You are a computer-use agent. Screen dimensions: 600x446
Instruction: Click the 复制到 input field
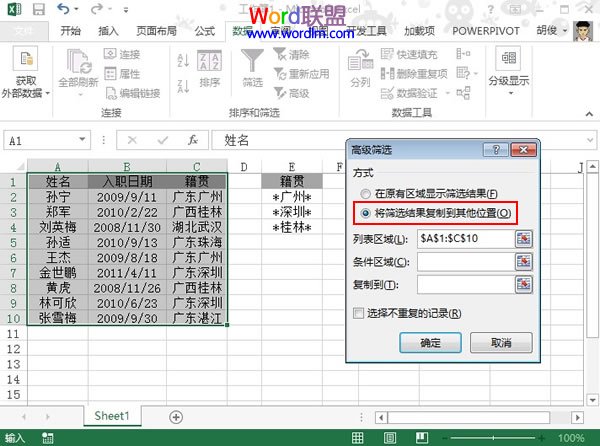pyautogui.click(x=466, y=285)
